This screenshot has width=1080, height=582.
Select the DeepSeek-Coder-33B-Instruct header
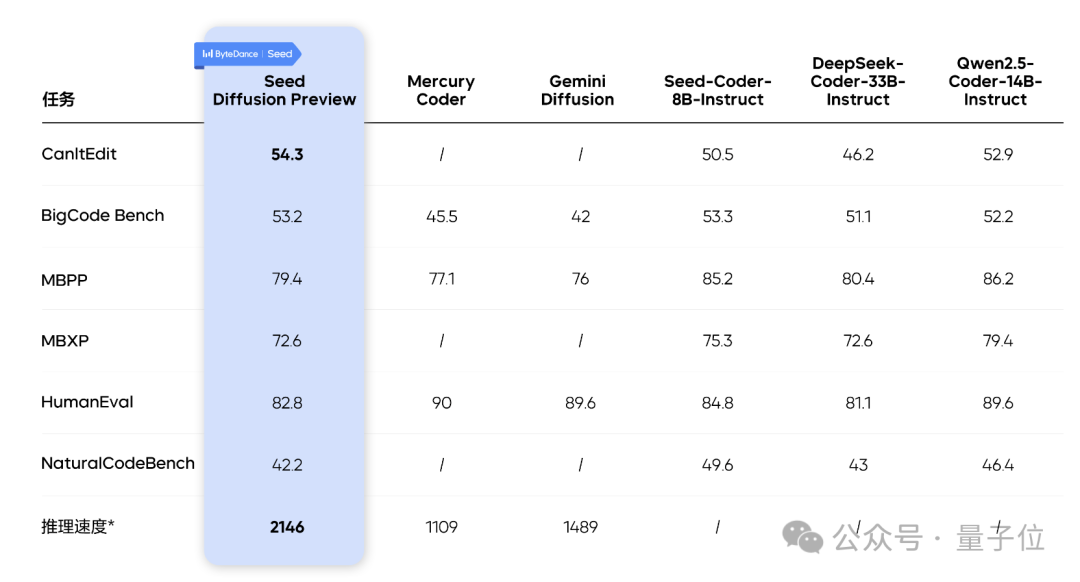click(x=858, y=81)
